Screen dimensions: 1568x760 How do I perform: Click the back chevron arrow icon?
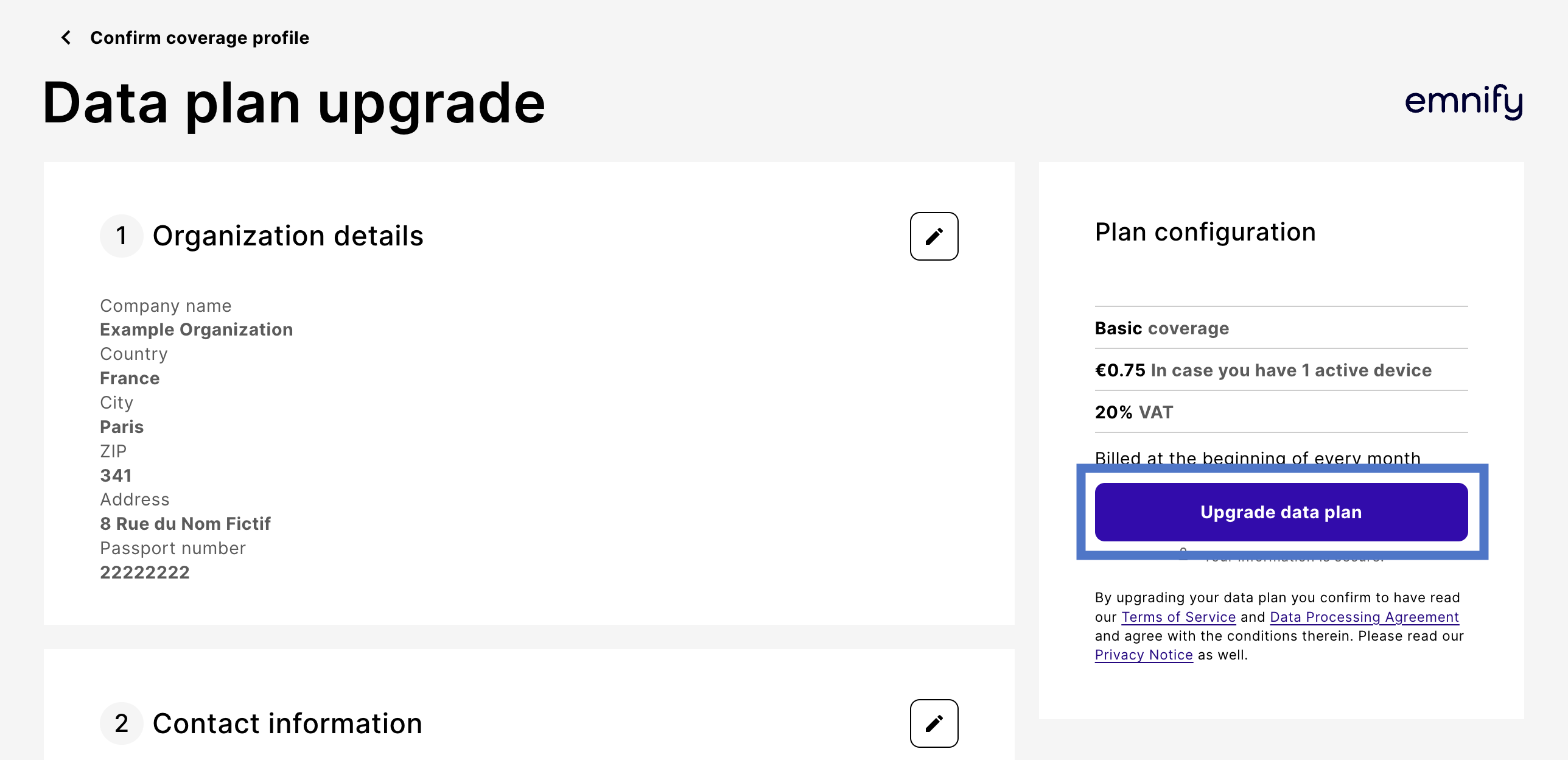tap(66, 38)
